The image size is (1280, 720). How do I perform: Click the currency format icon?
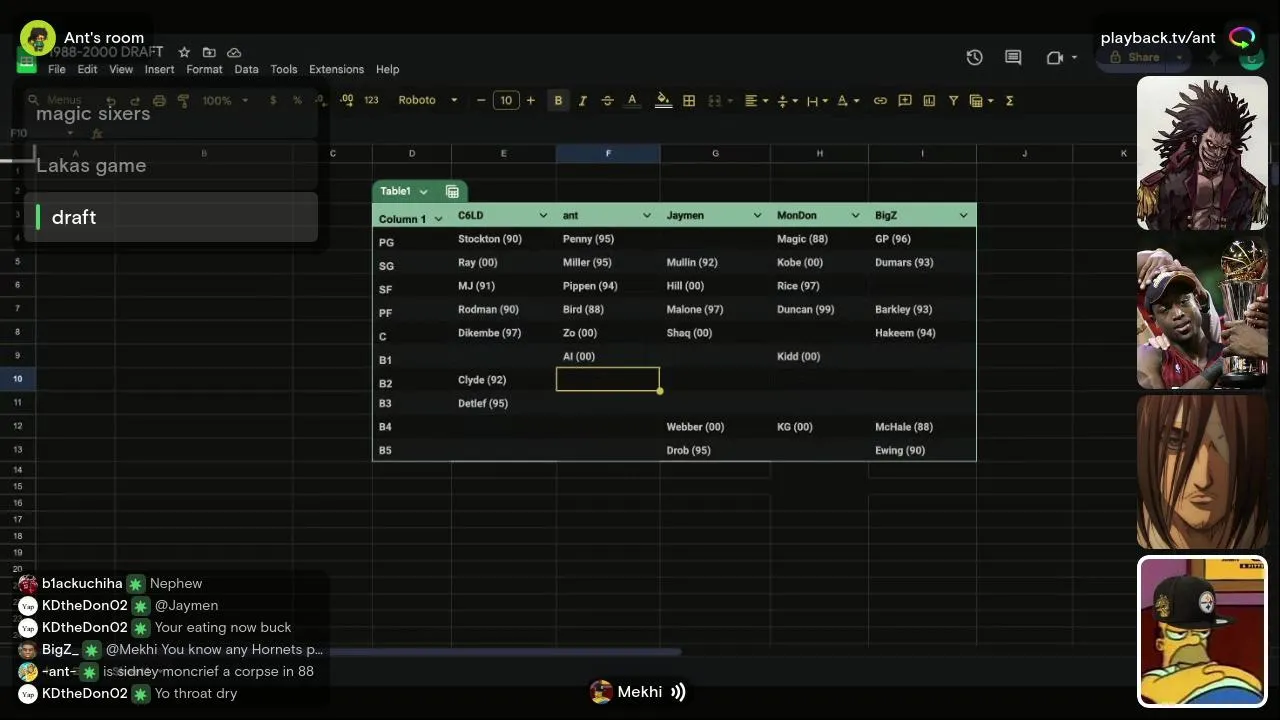point(273,100)
